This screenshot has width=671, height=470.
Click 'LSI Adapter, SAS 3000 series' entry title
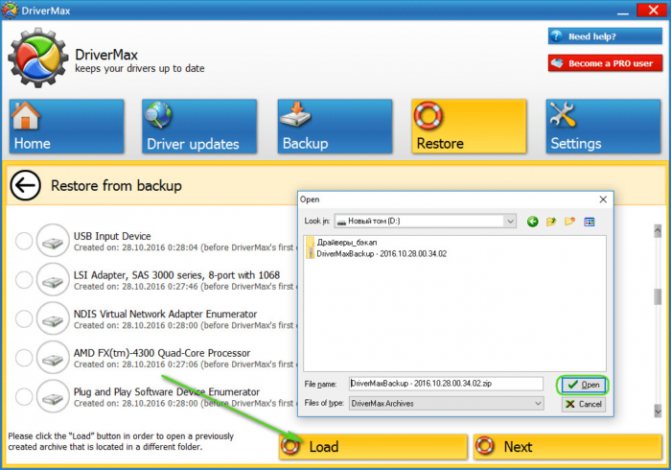tap(177, 275)
